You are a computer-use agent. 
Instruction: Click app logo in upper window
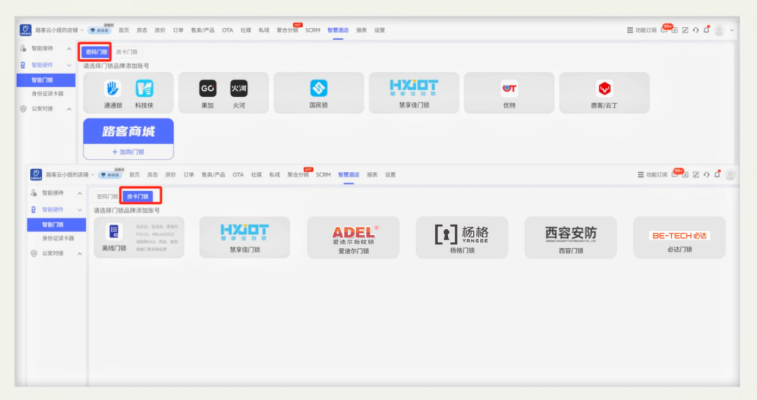tap(26, 30)
